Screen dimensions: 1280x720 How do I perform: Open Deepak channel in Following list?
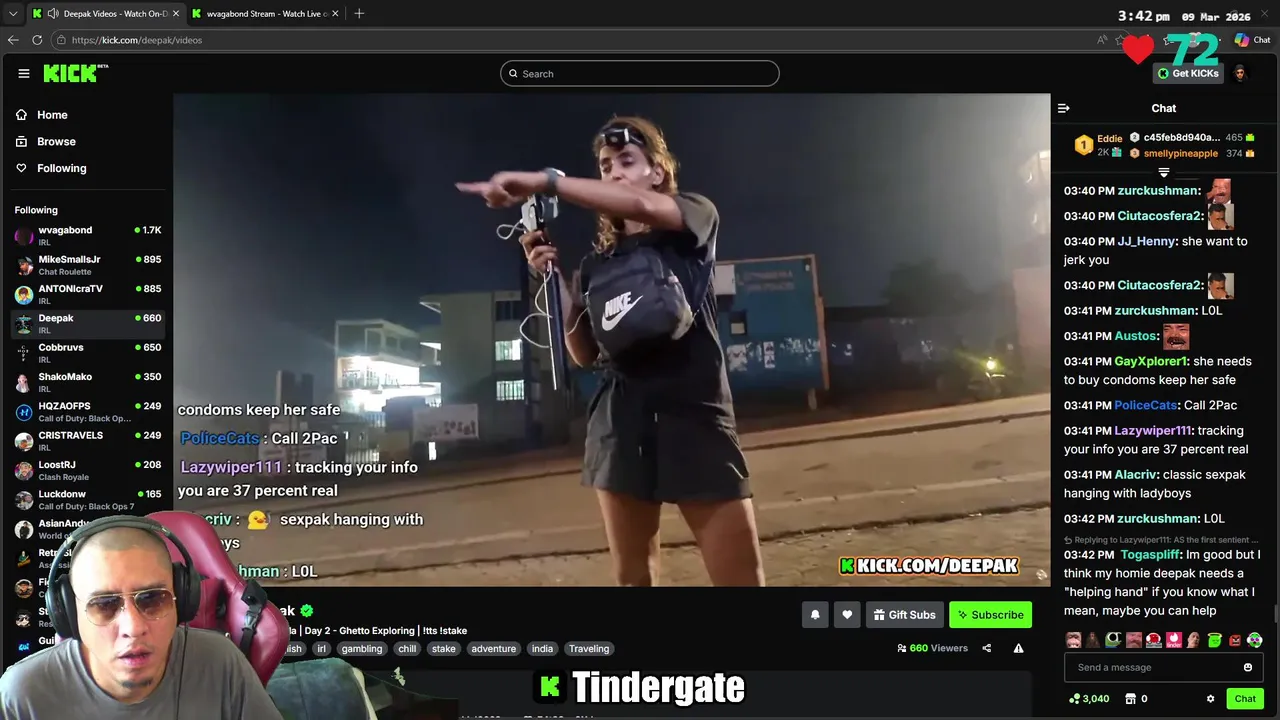click(88, 323)
